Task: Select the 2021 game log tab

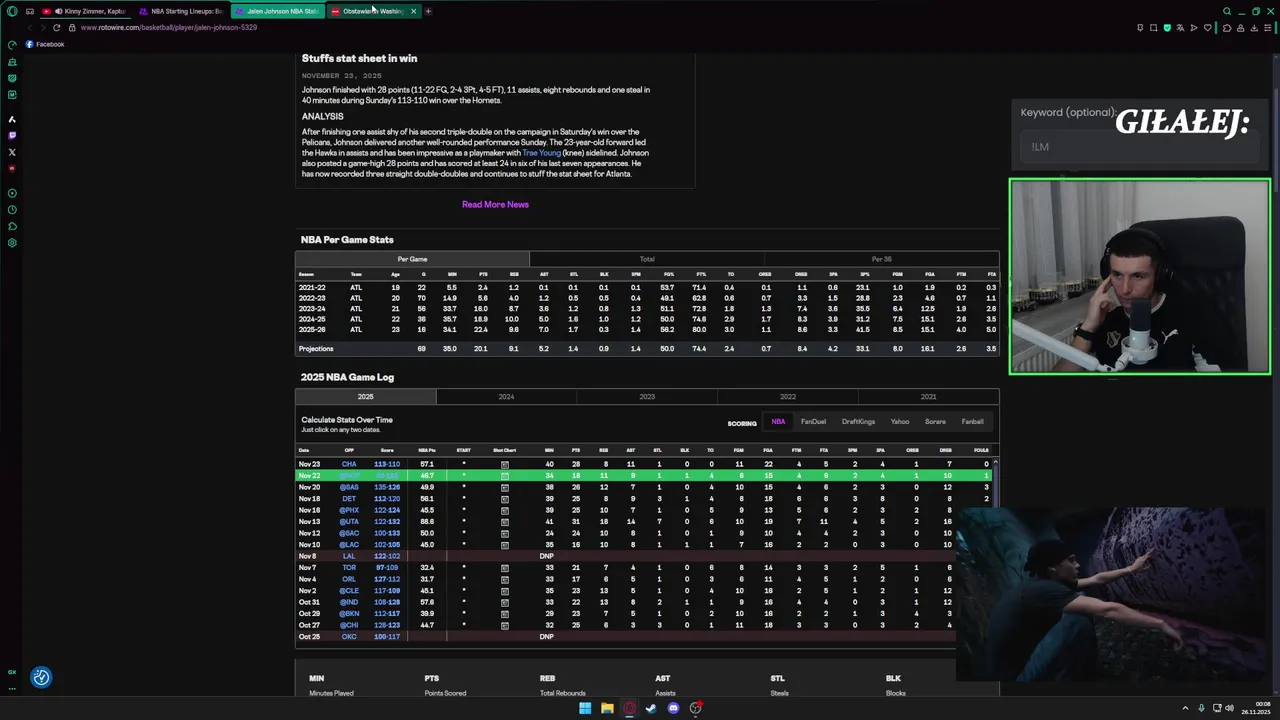Action: point(928,397)
